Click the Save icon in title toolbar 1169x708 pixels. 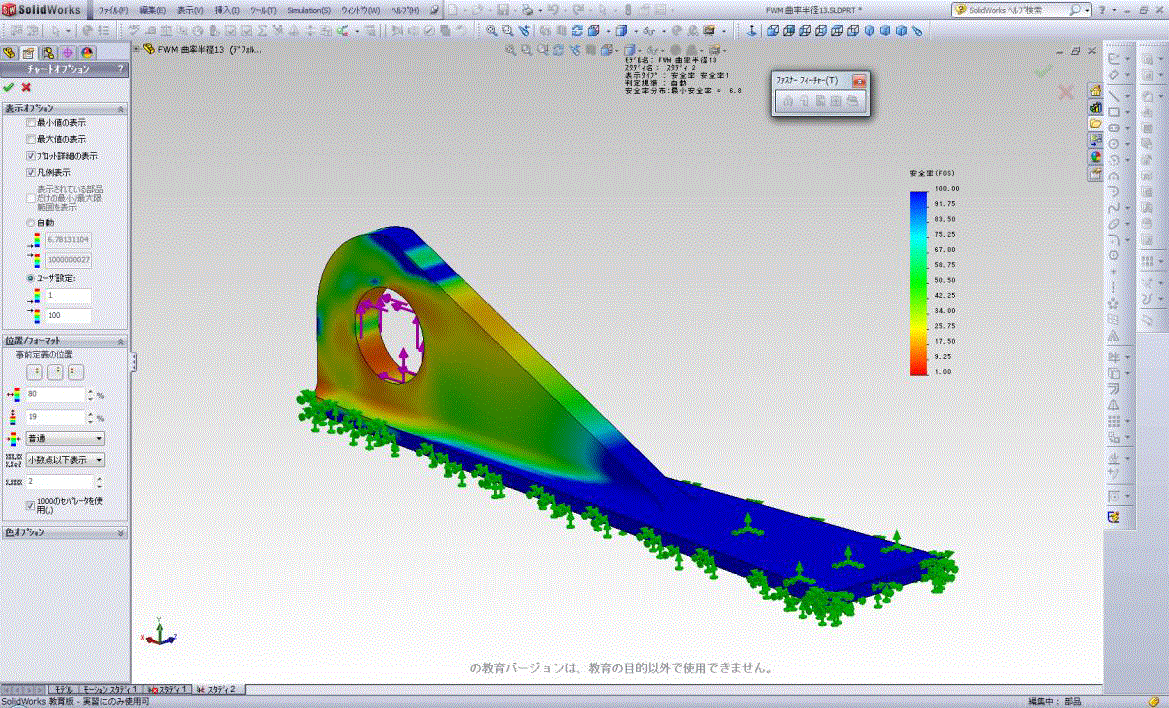coord(503,10)
